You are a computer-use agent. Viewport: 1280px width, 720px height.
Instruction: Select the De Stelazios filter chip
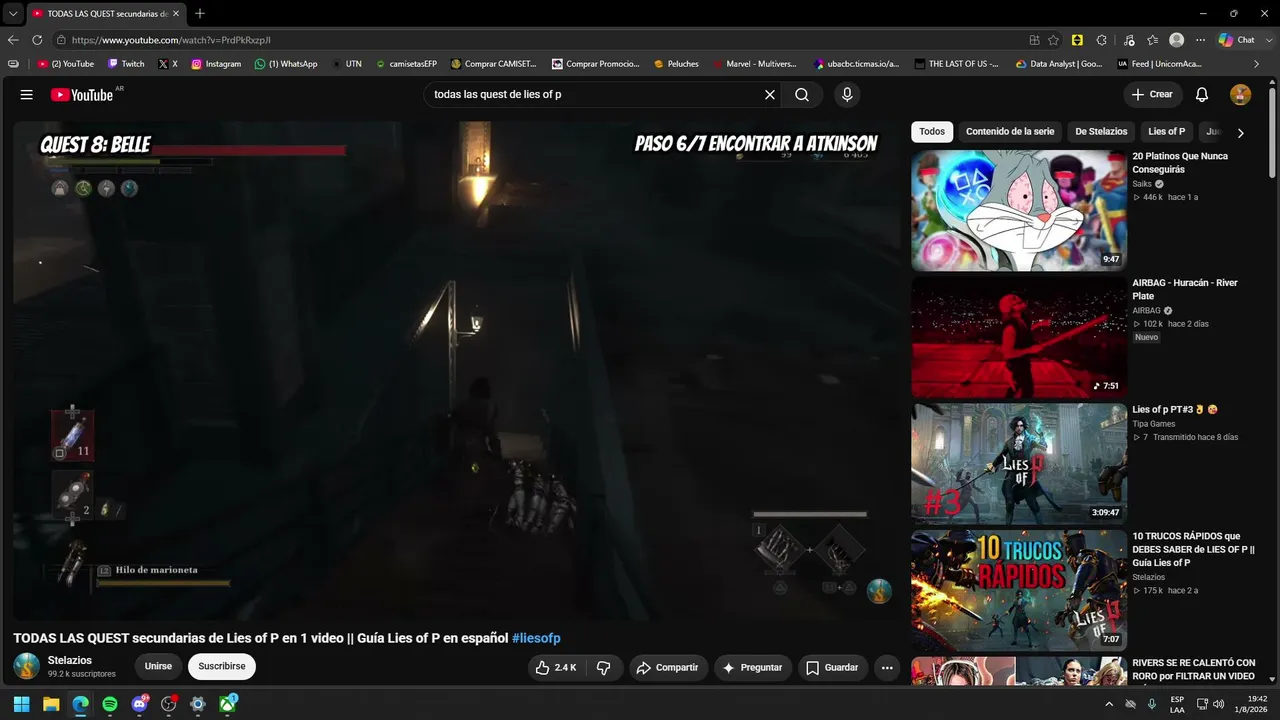(x=1101, y=132)
